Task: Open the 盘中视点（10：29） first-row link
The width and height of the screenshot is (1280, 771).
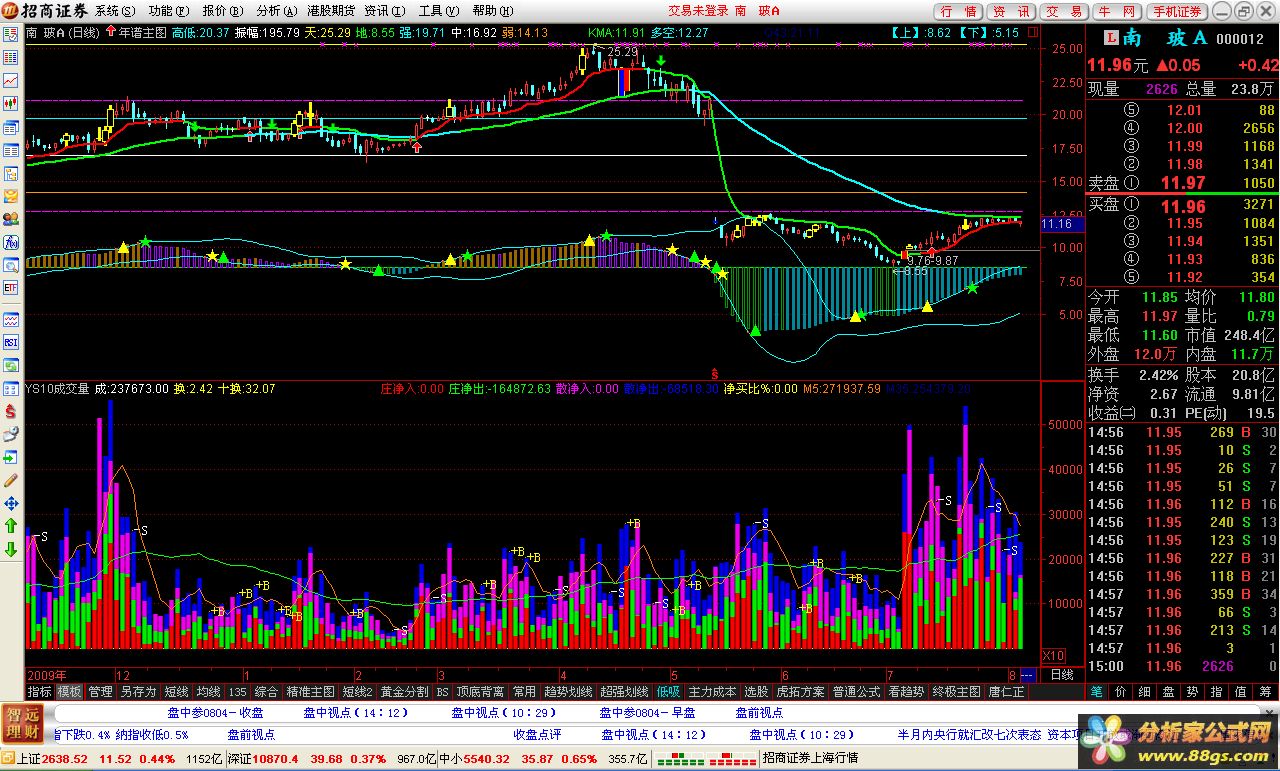Action: tap(504, 713)
